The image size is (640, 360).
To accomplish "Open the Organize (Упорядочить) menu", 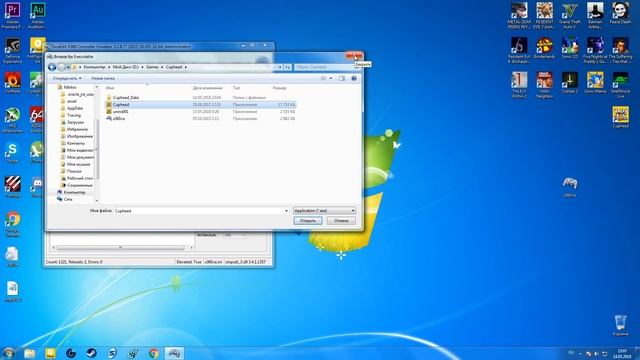I will (x=67, y=78).
